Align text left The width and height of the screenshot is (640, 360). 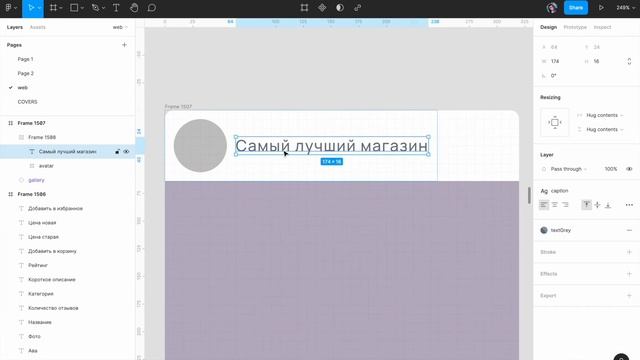(544, 205)
